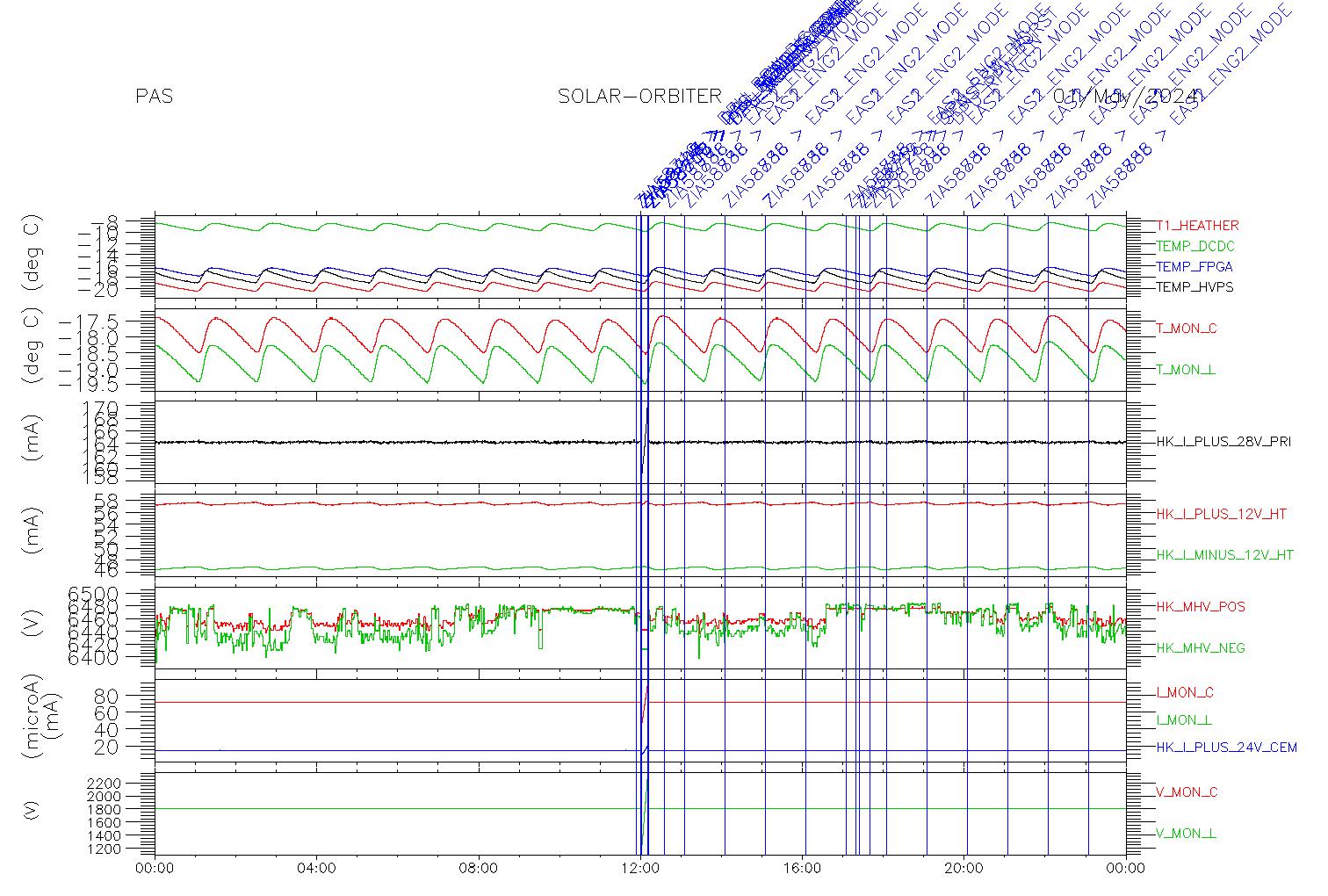The image size is (1328, 896).
Task: Click the T_MON_L legend label
Action: click(x=1186, y=370)
